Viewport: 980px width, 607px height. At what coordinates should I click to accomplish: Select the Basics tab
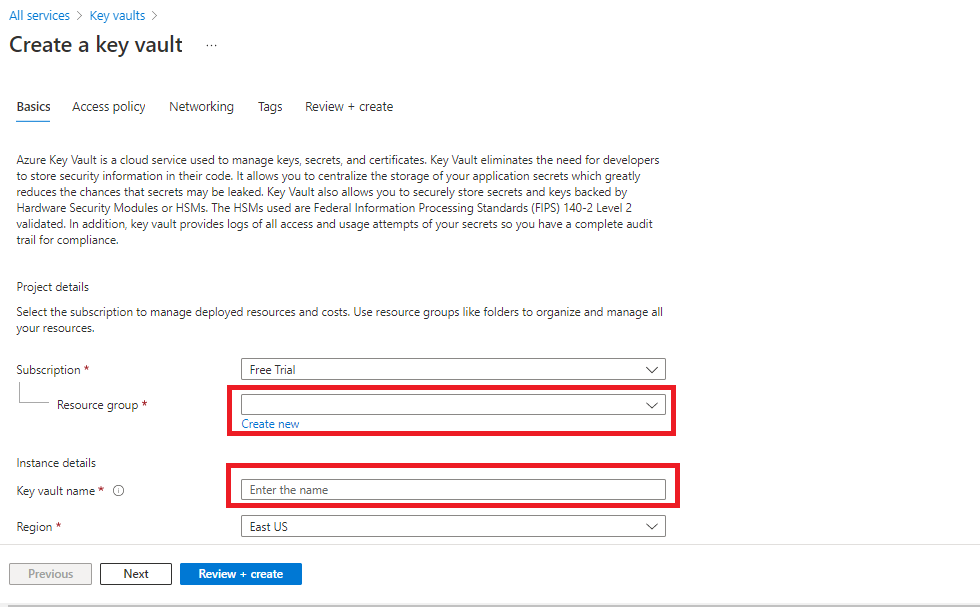pos(33,106)
